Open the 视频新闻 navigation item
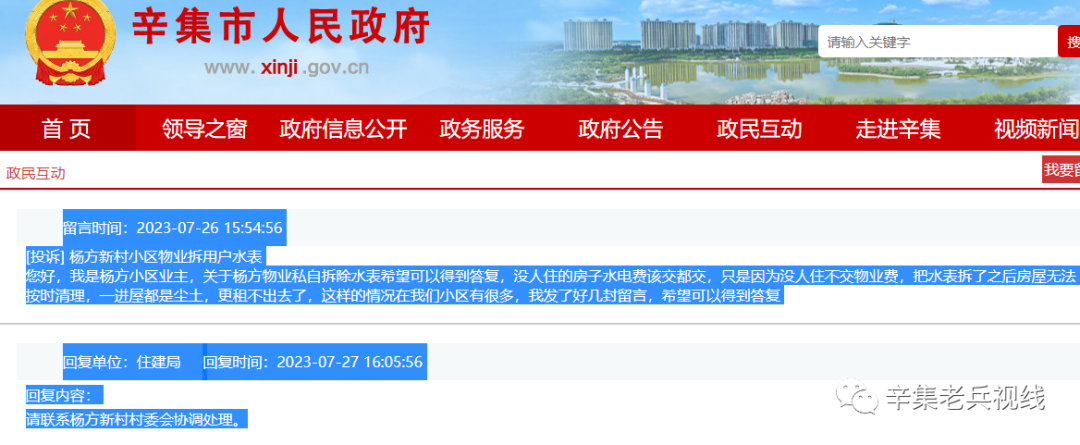 click(1037, 129)
